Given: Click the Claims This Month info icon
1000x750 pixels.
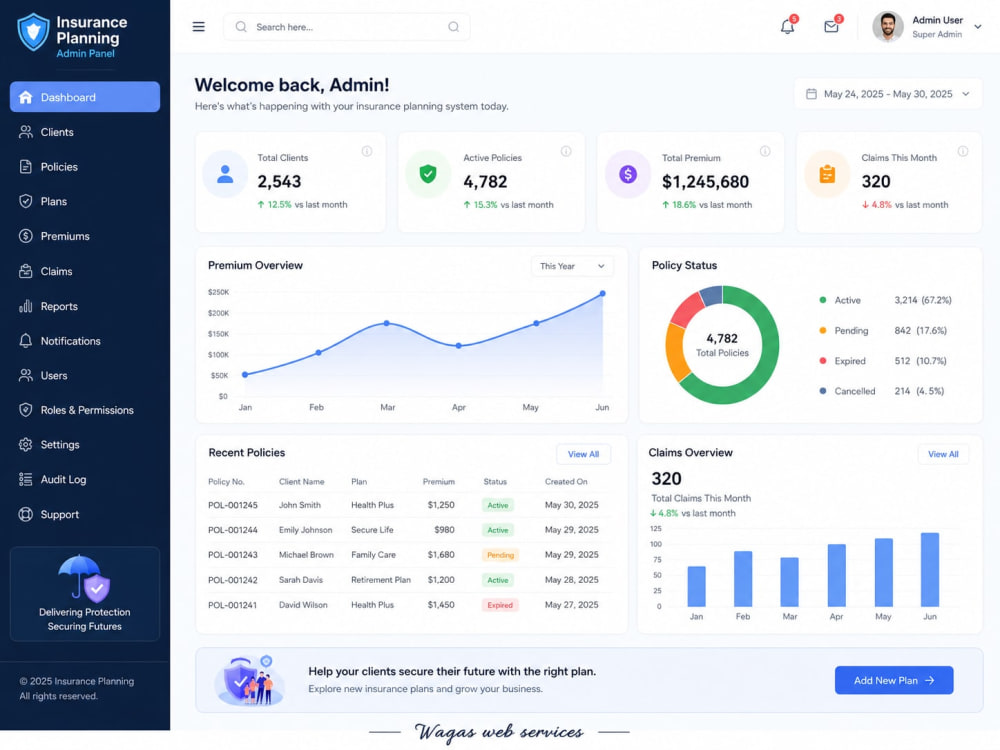Looking at the screenshot, I should click(x=963, y=151).
